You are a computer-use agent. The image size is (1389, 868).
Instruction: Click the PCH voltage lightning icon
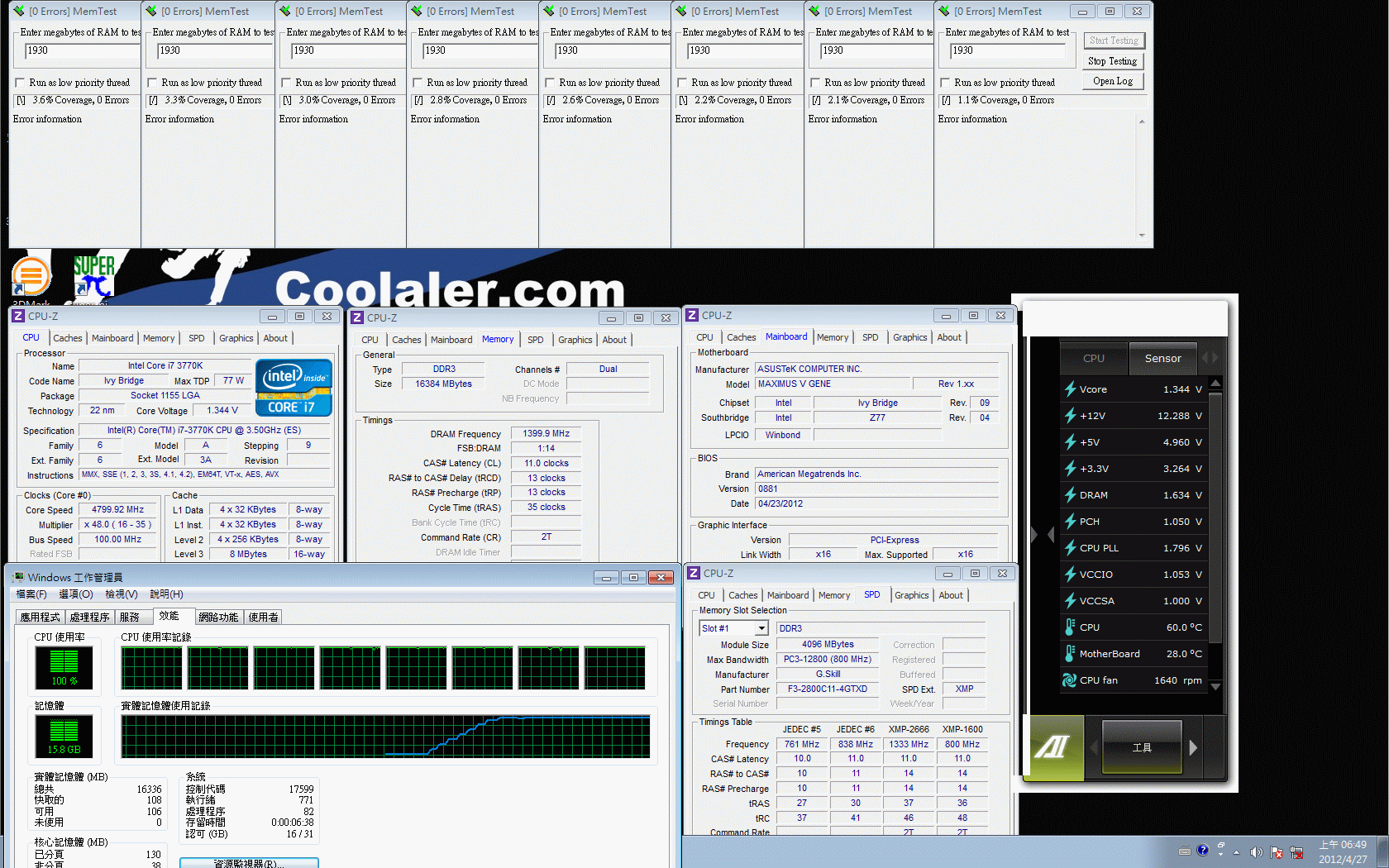pyautogui.click(x=1070, y=522)
